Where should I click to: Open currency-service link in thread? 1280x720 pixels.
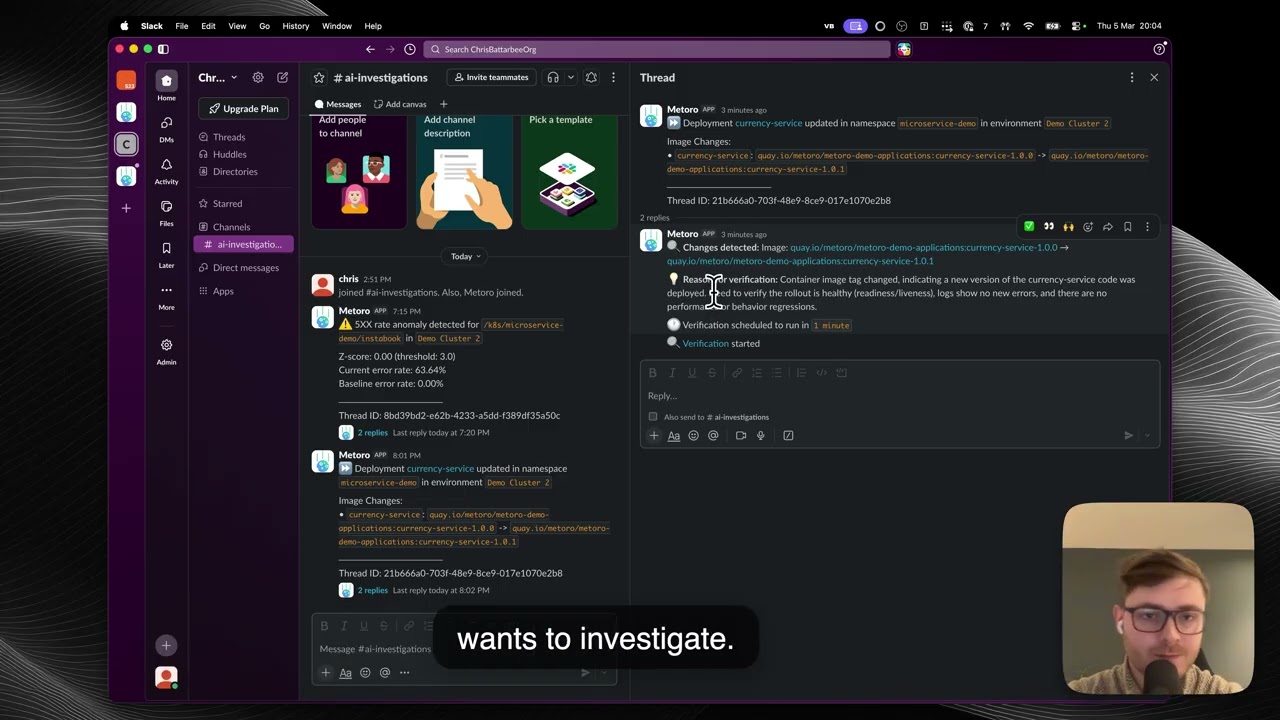pyautogui.click(x=768, y=123)
